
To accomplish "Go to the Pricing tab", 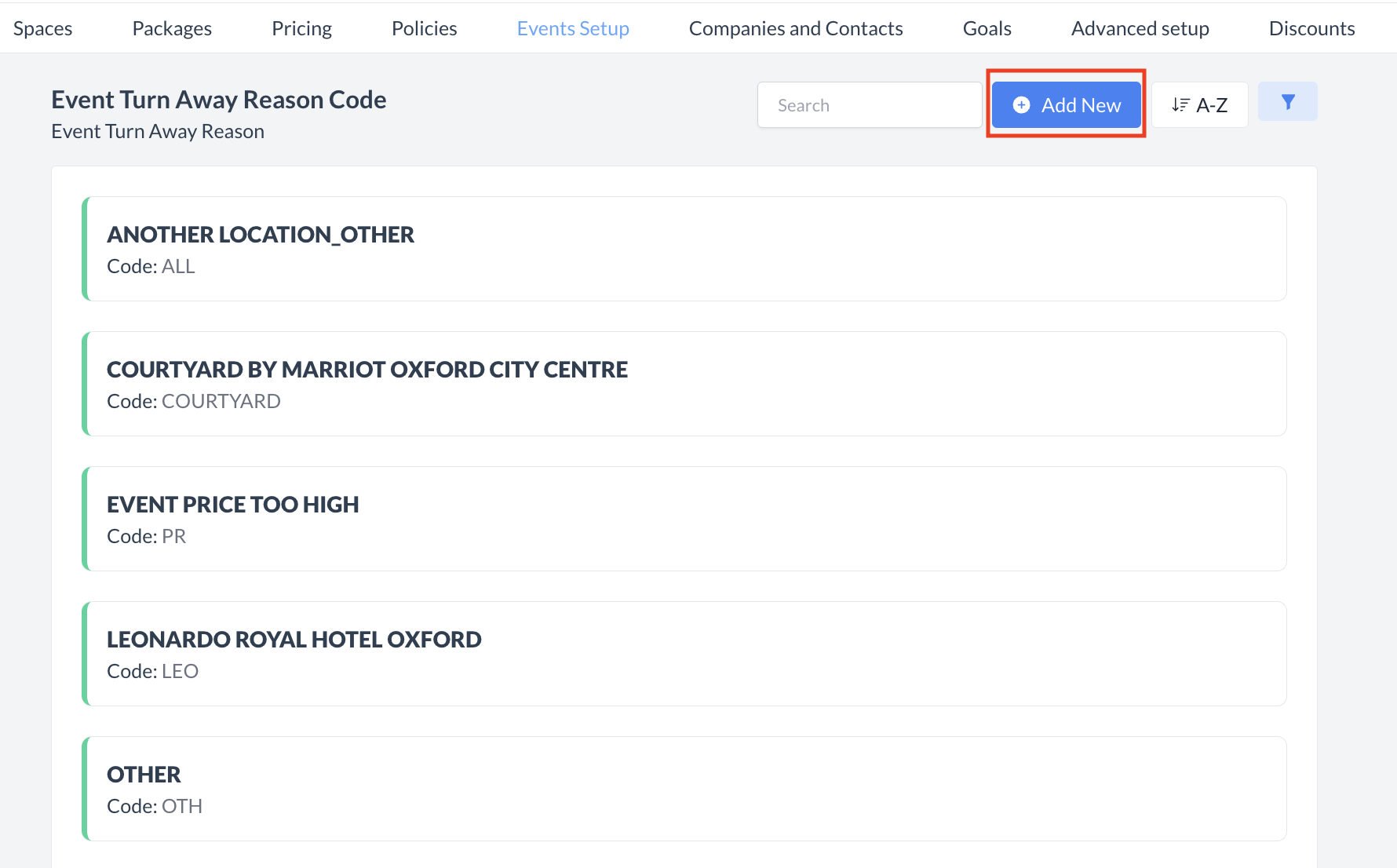I will tap(301, 28).
